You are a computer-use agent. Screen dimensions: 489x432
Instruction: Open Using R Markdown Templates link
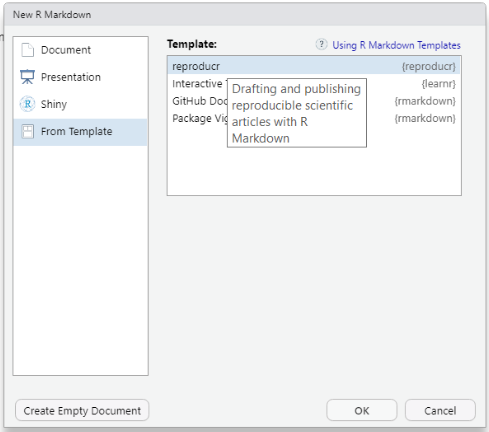(396, 45)
